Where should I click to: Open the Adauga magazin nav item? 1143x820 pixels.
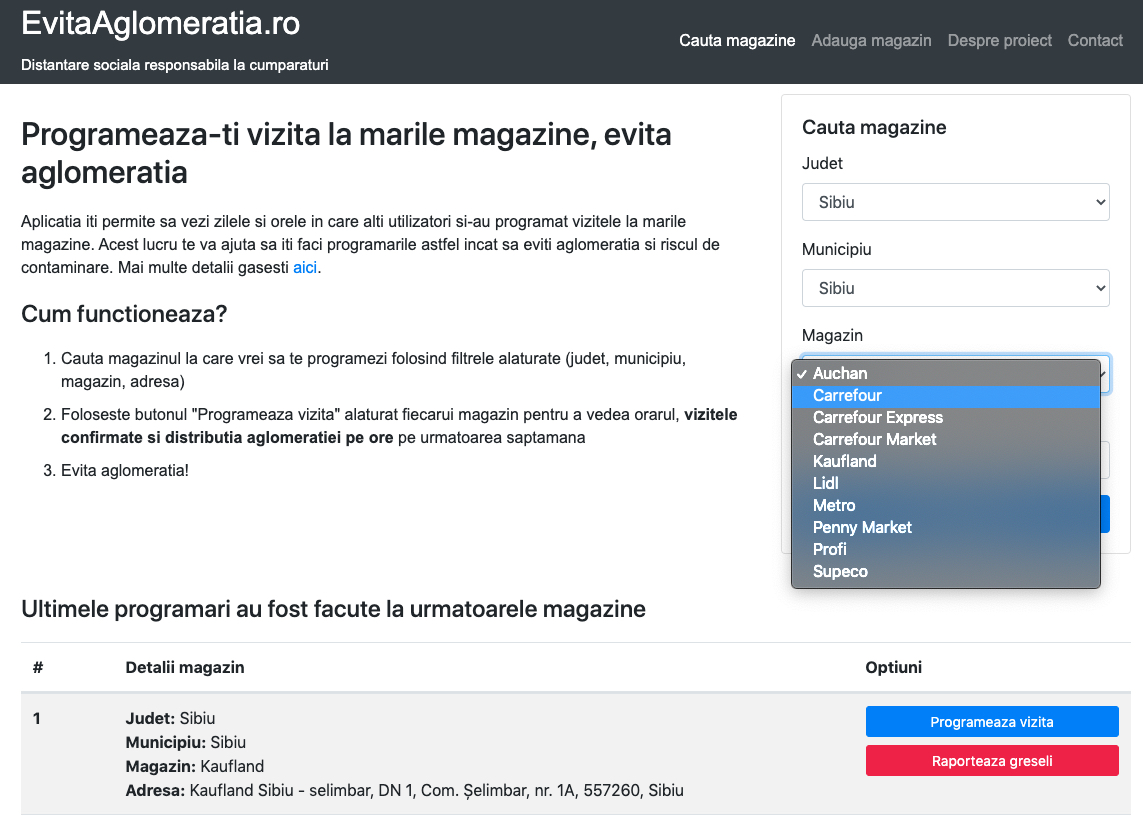click(x=871, y=41)
